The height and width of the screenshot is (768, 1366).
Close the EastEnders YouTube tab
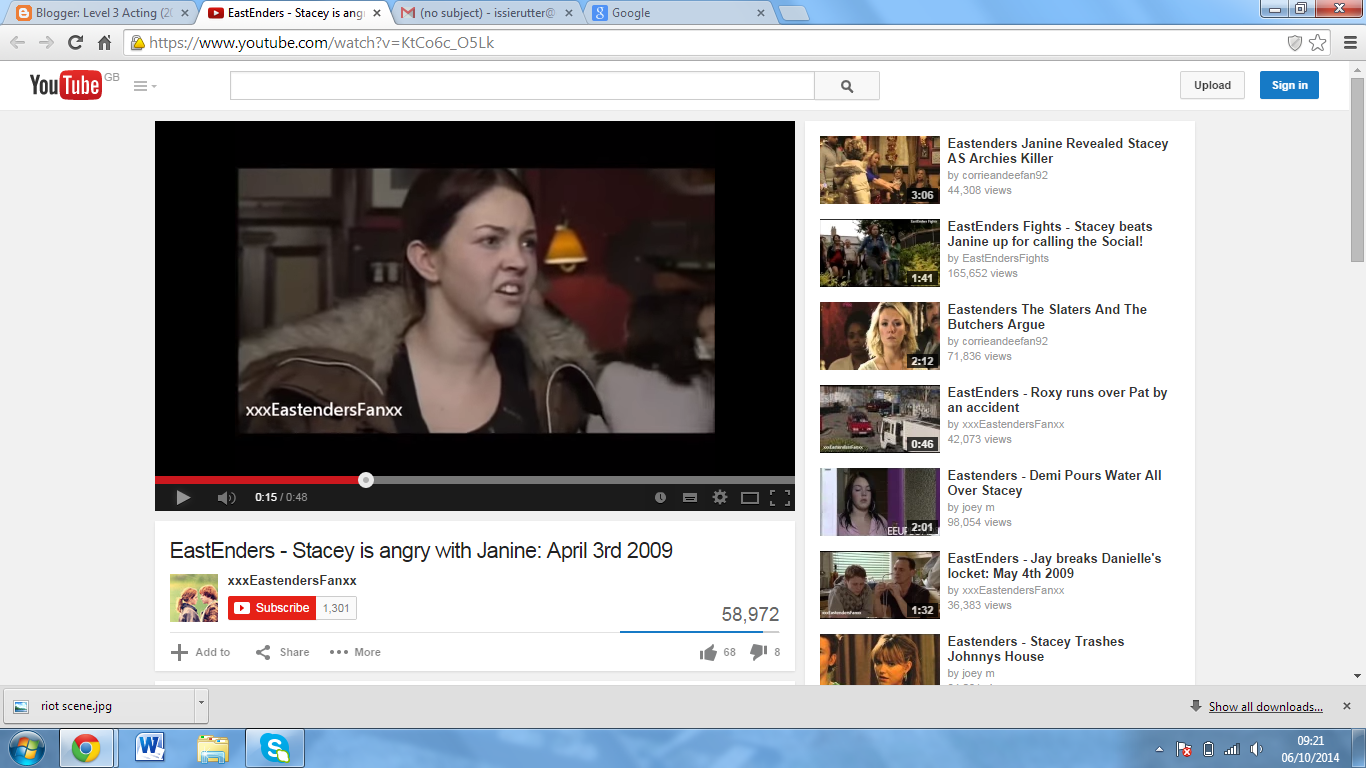pos(376,13)
